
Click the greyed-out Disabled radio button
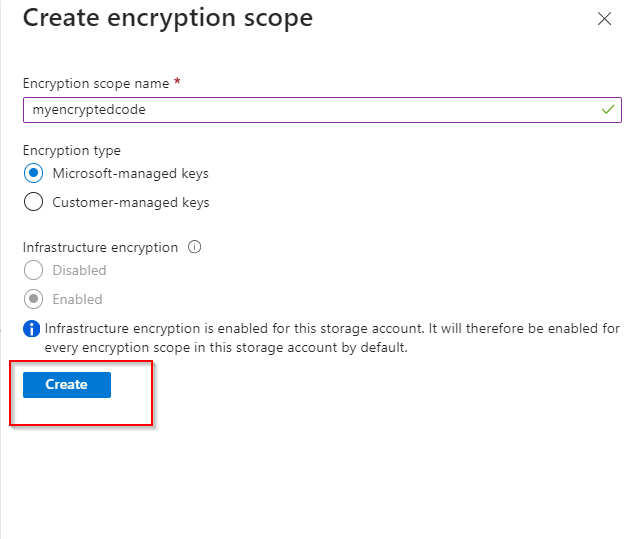click(33, 271)
